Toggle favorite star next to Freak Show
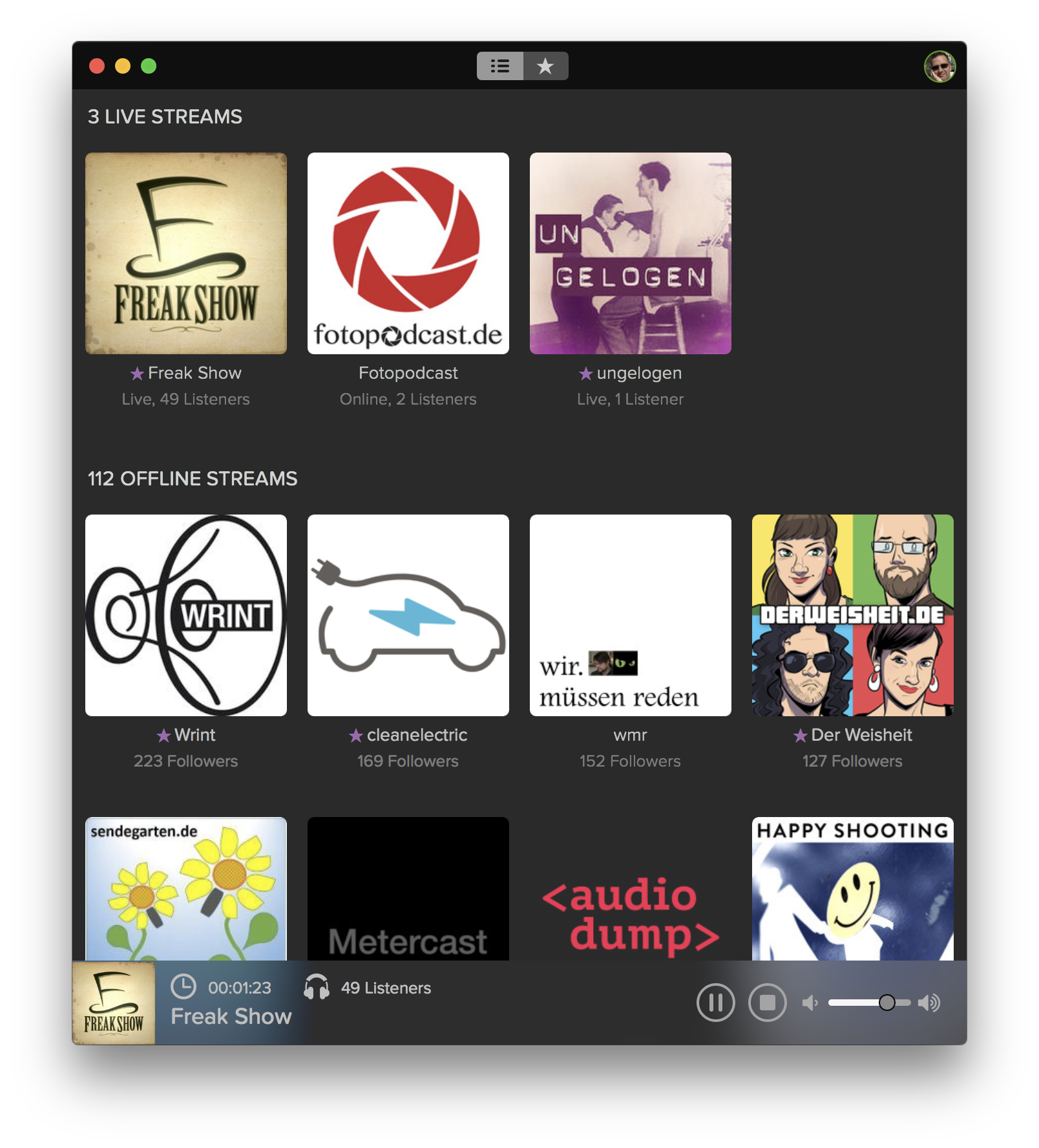Viewport: 1039px width, 1148px height. click(137, 374)
